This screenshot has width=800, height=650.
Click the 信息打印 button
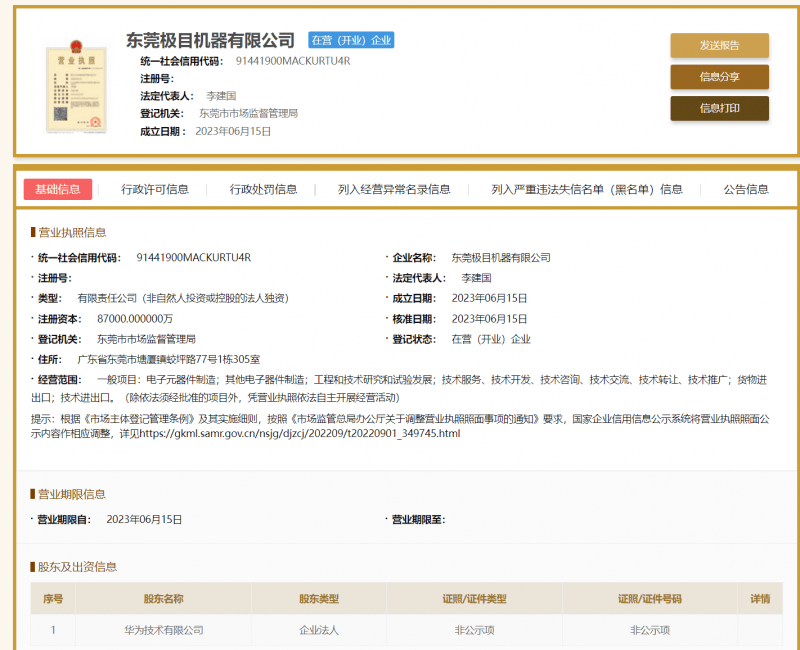tap(719, 108)
